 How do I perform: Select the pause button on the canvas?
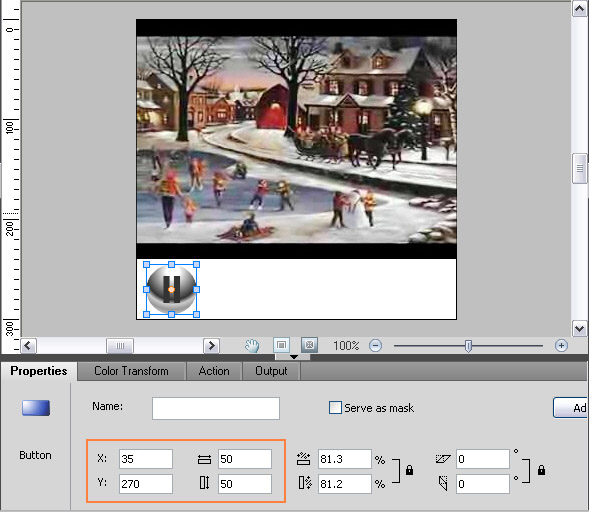(x=171, y=289)
